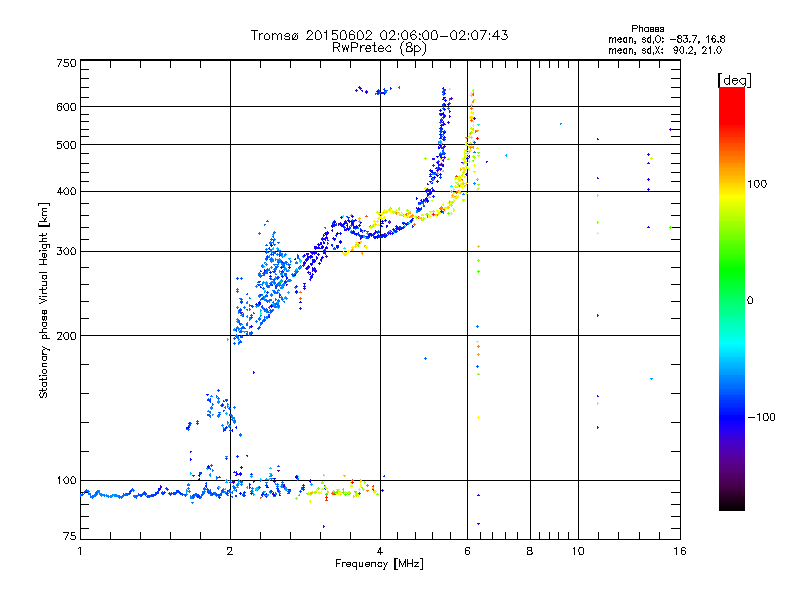Click the '[deg]' colorbar unit label
This screenshot has width=800, height=600.
coord(734,80)
